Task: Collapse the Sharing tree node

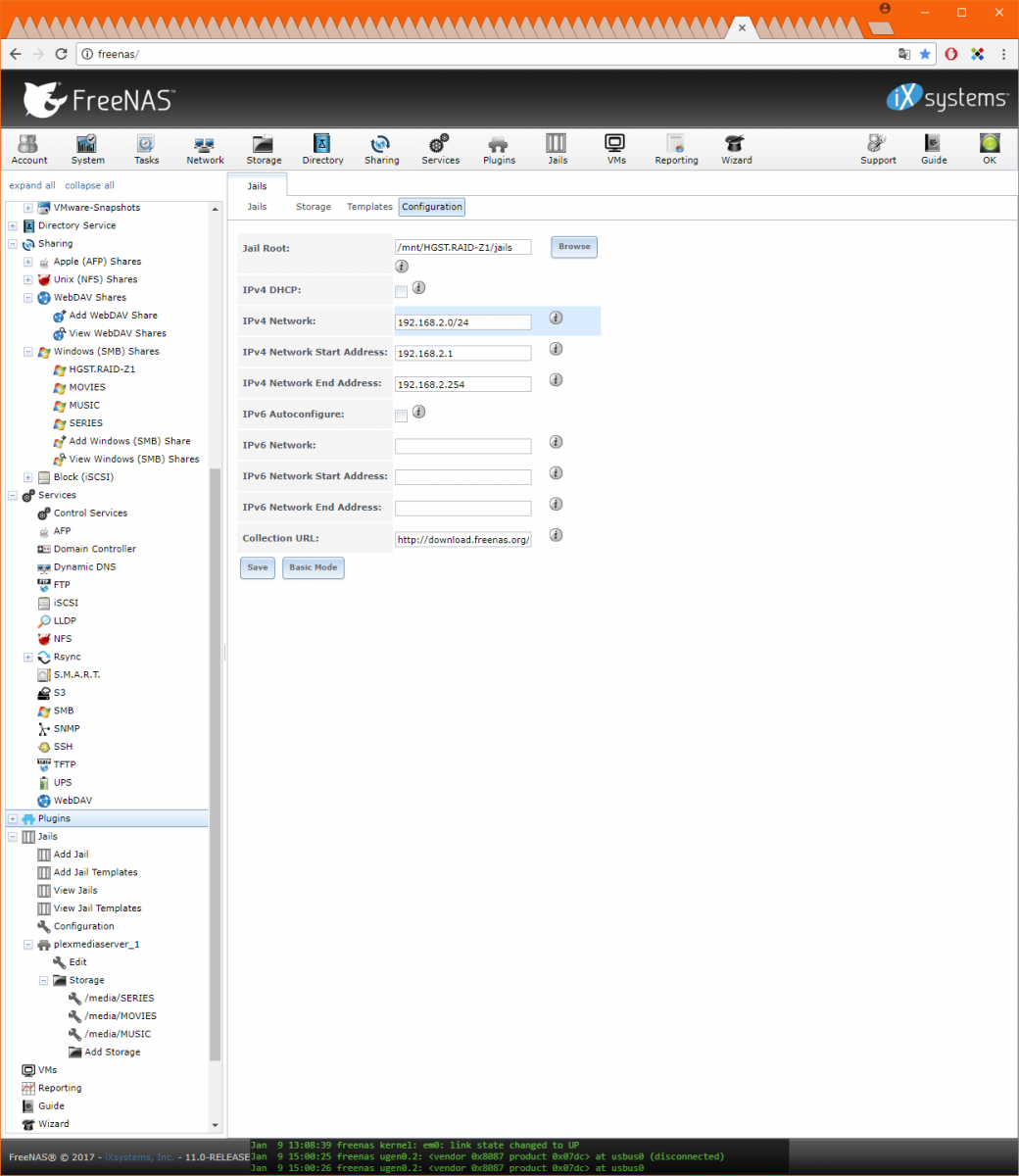Action: [x=13, y=244]
